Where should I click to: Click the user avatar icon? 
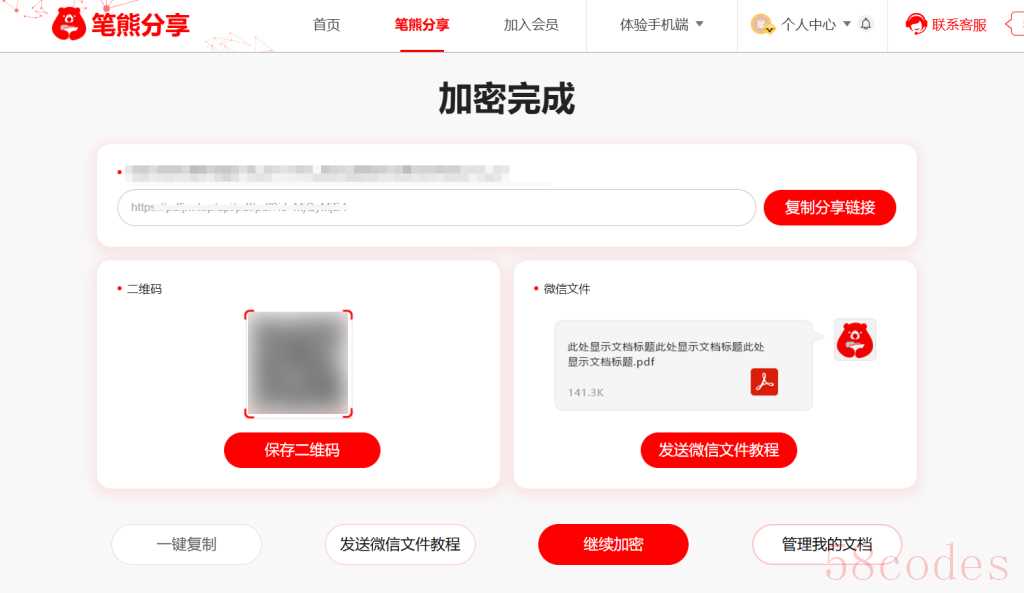(x=761, y=24)
